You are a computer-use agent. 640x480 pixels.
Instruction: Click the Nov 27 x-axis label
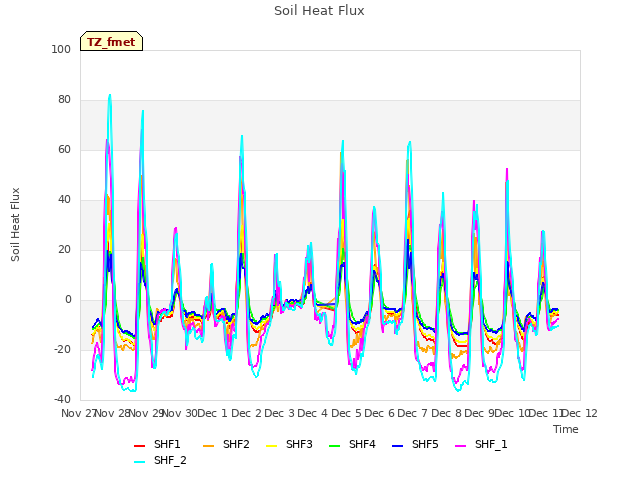pos(78,413)
